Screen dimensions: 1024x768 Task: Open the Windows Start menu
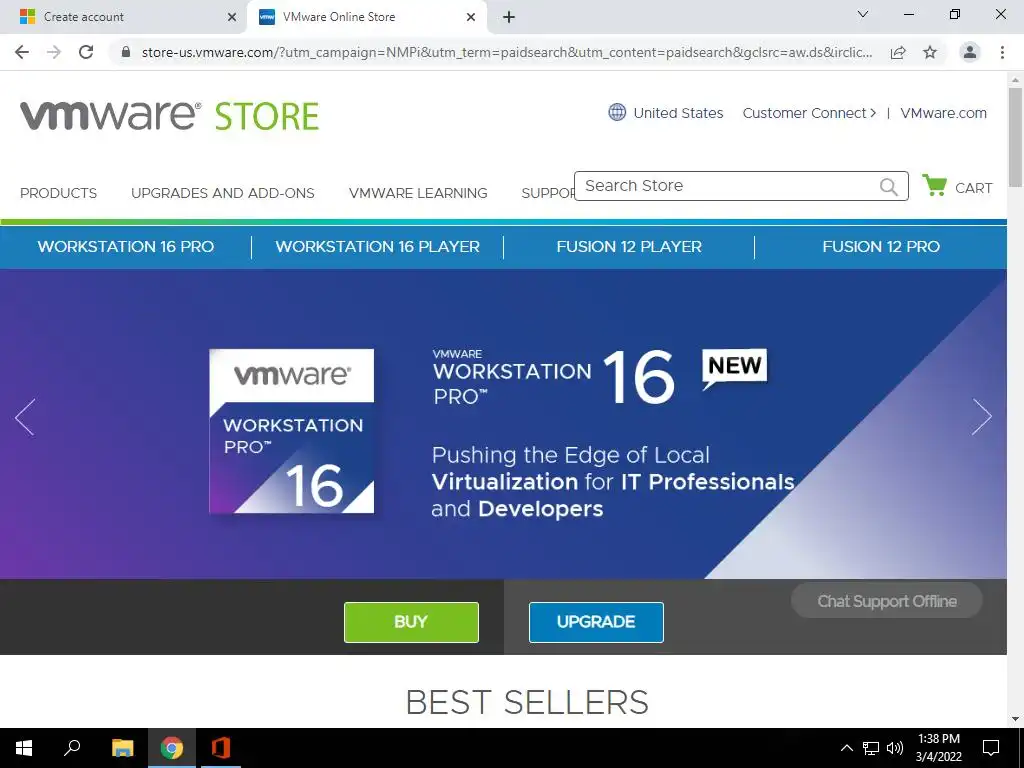[24, 748]
